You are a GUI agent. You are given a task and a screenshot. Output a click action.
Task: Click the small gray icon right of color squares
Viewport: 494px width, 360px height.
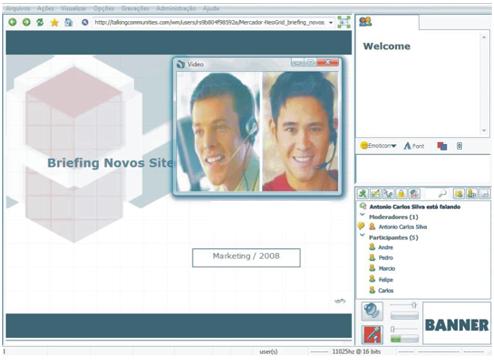click(x=459, y=146)
